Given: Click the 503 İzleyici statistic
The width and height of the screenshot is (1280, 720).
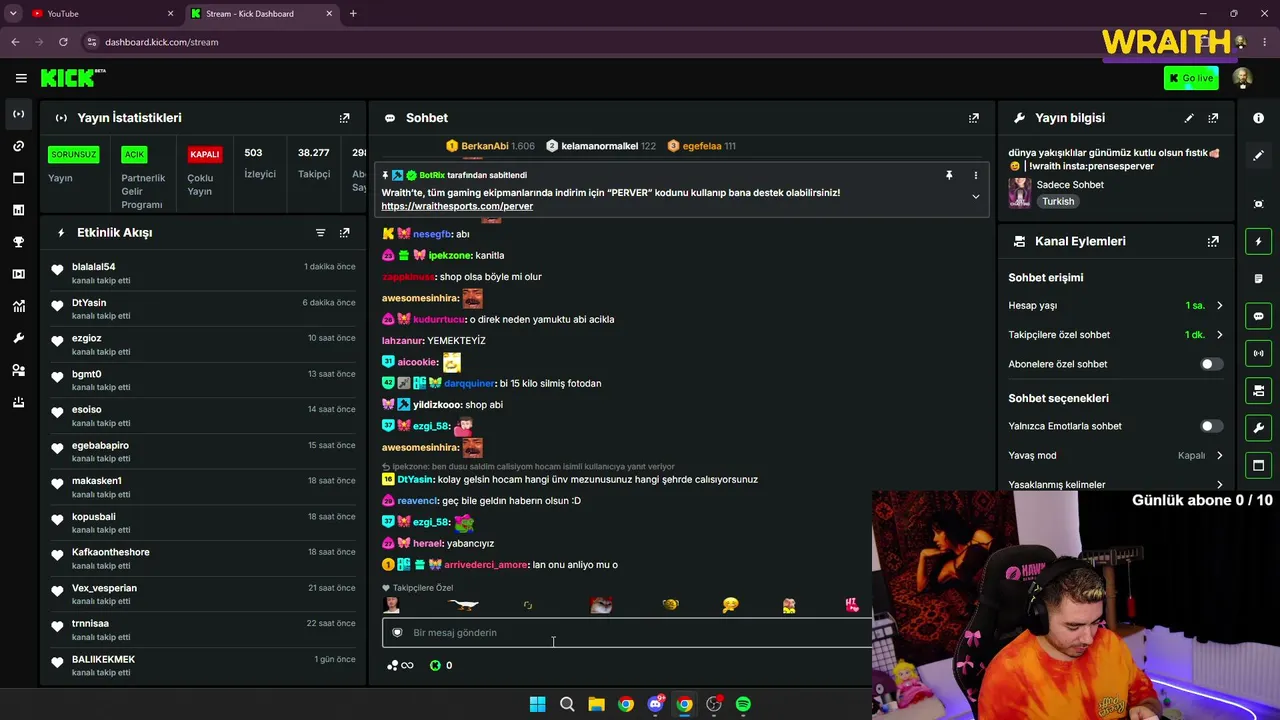Looking at the screenshot, I should click(x=260, y=163).
